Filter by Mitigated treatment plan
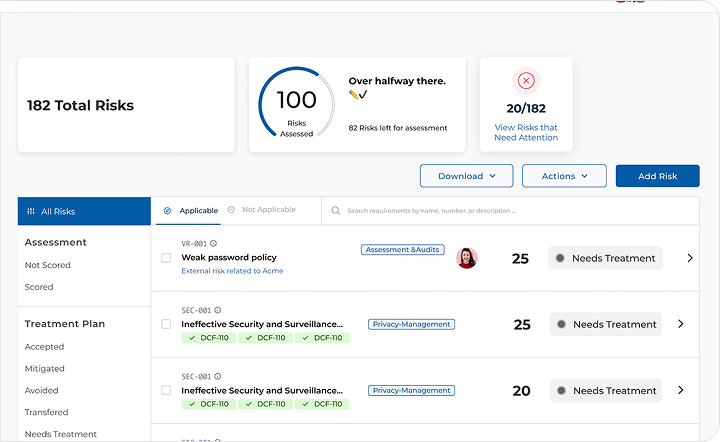Viewport: 720px width, 442px height. click(x=45, y=369)
